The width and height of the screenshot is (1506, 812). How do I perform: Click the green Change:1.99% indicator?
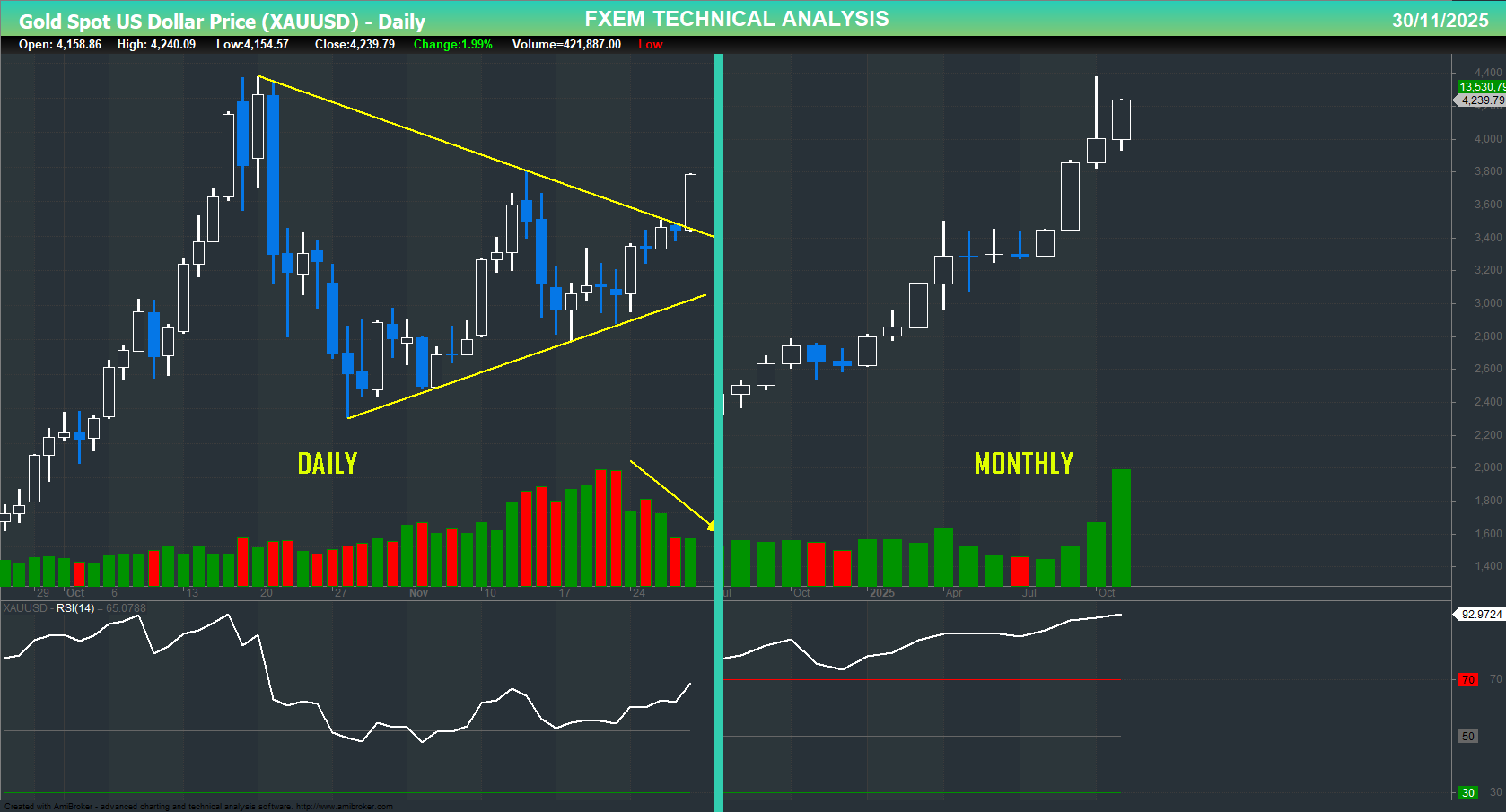453,44
